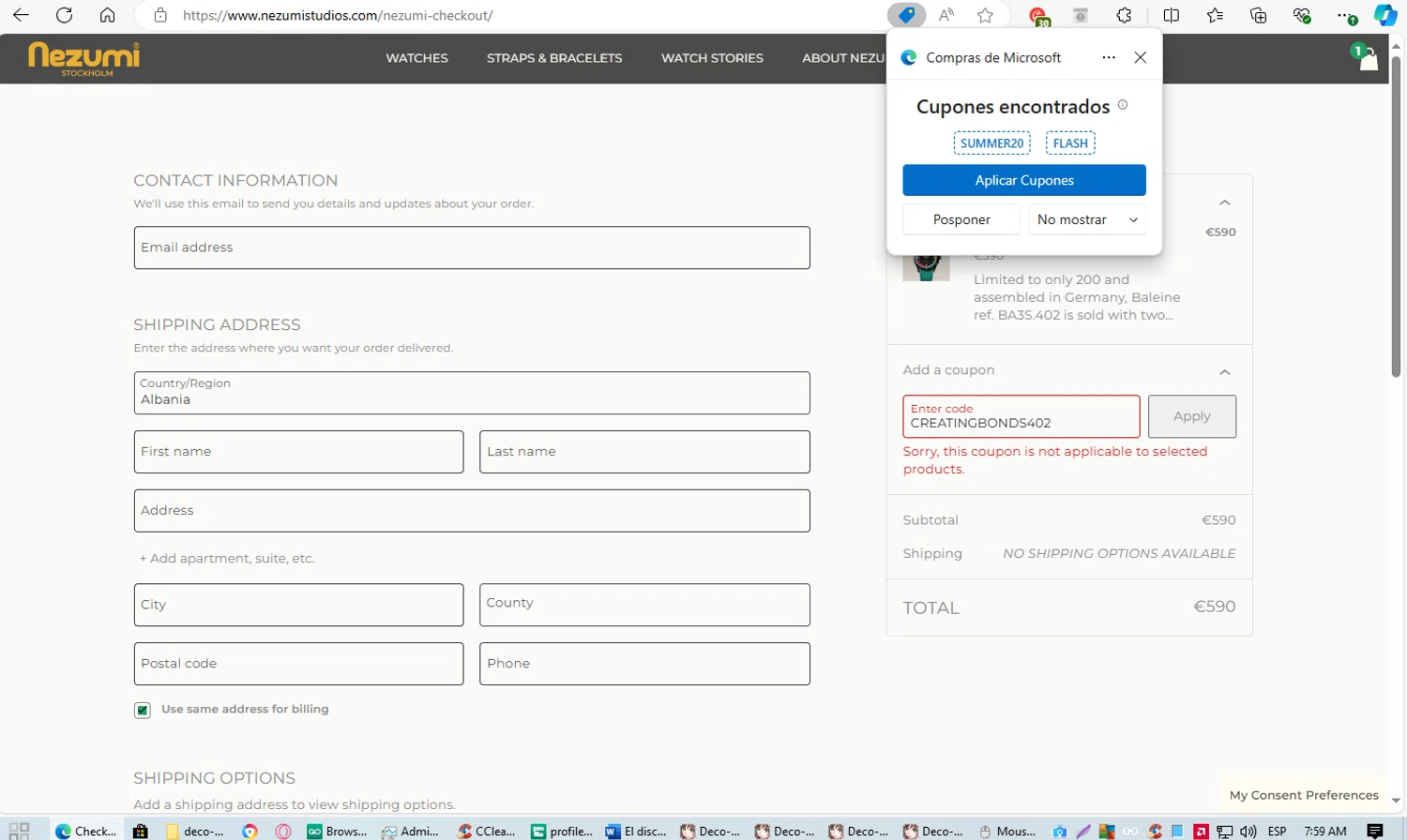Open Country/Region dropdown showing Albania

472,393
